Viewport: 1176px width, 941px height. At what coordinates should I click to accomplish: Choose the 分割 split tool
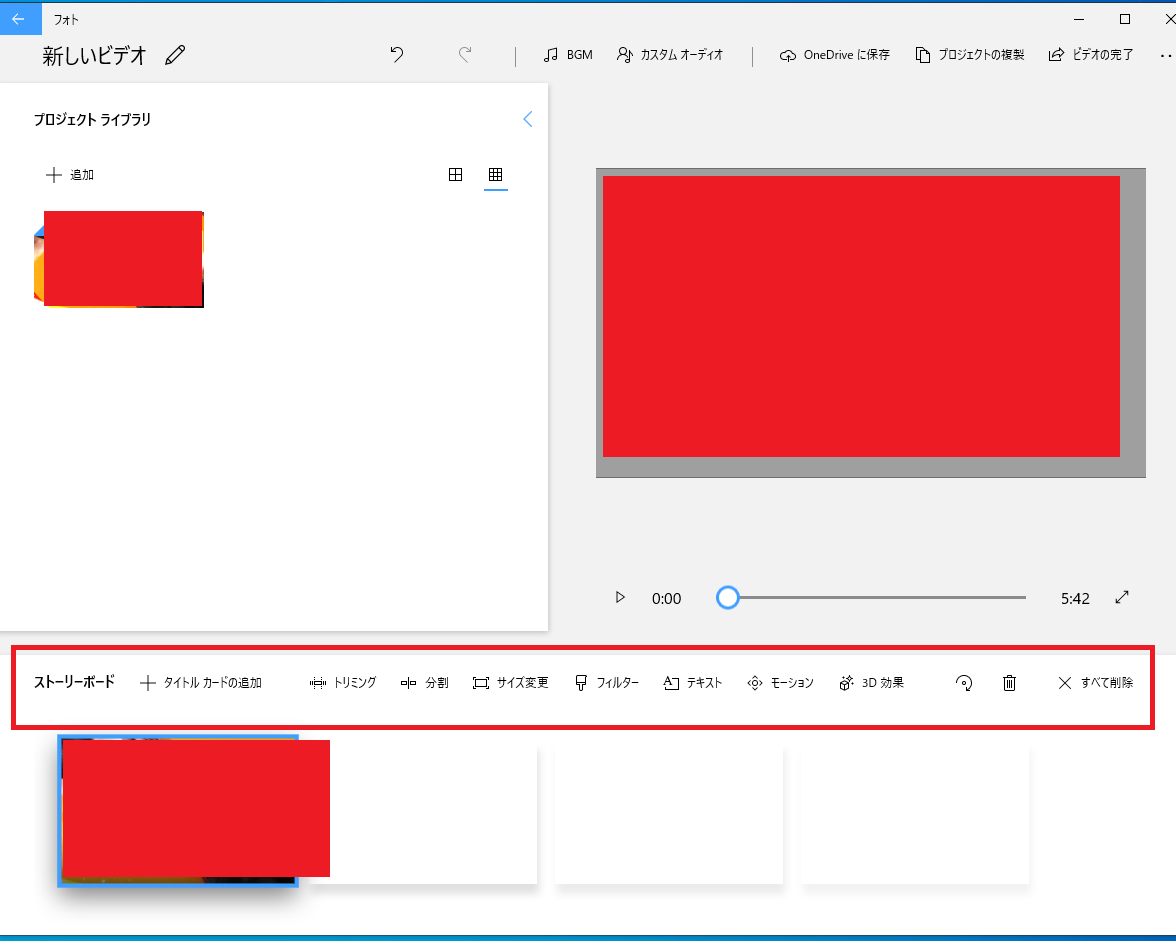(x=424, y=683)
